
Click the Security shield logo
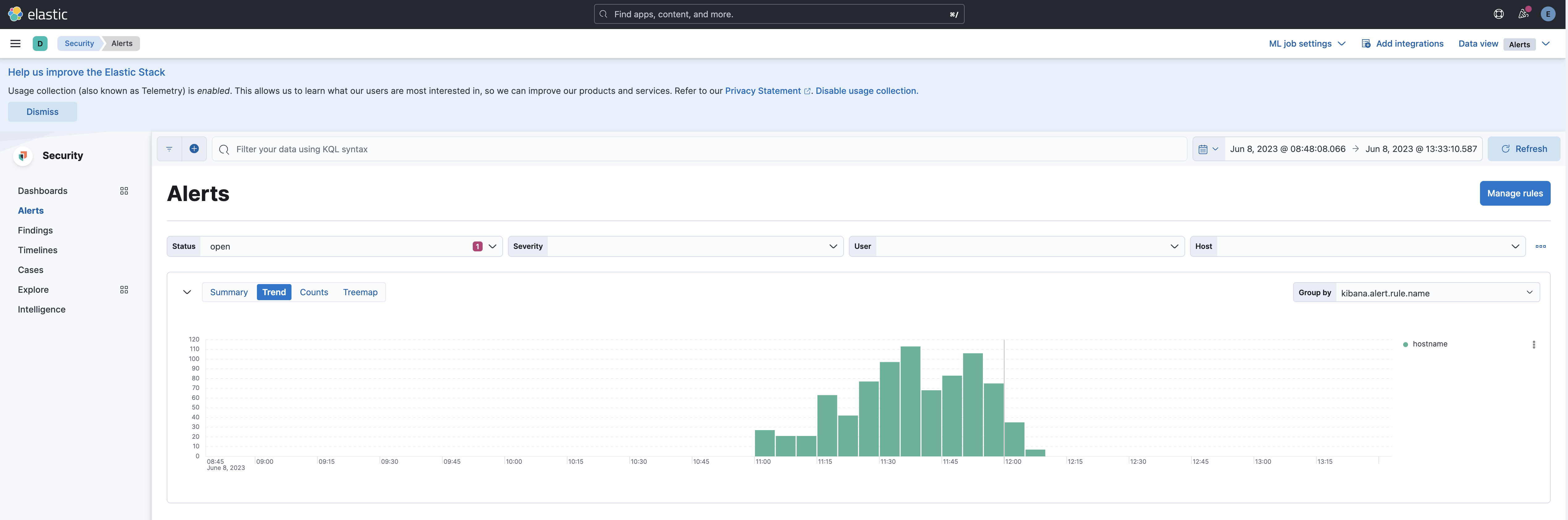(23, 156)
